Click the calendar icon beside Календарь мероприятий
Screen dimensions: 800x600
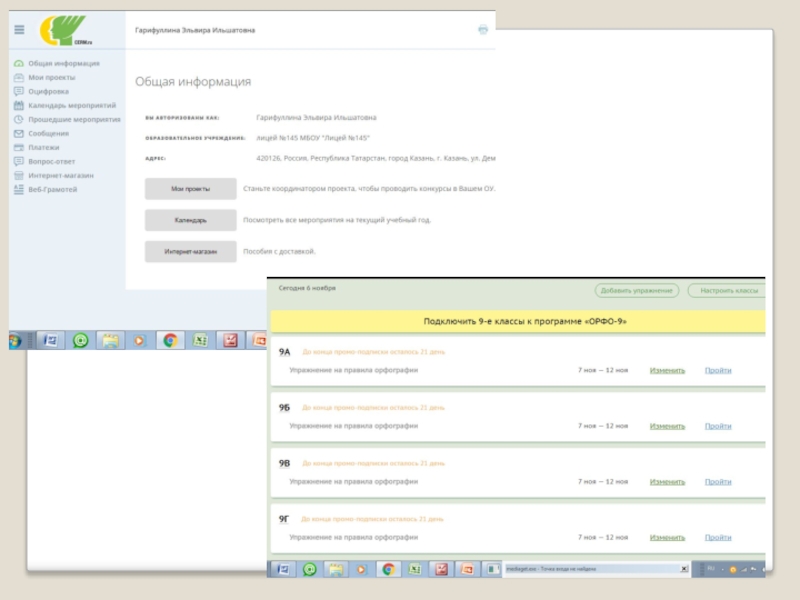pyautogui.click(x=19, y=105)
